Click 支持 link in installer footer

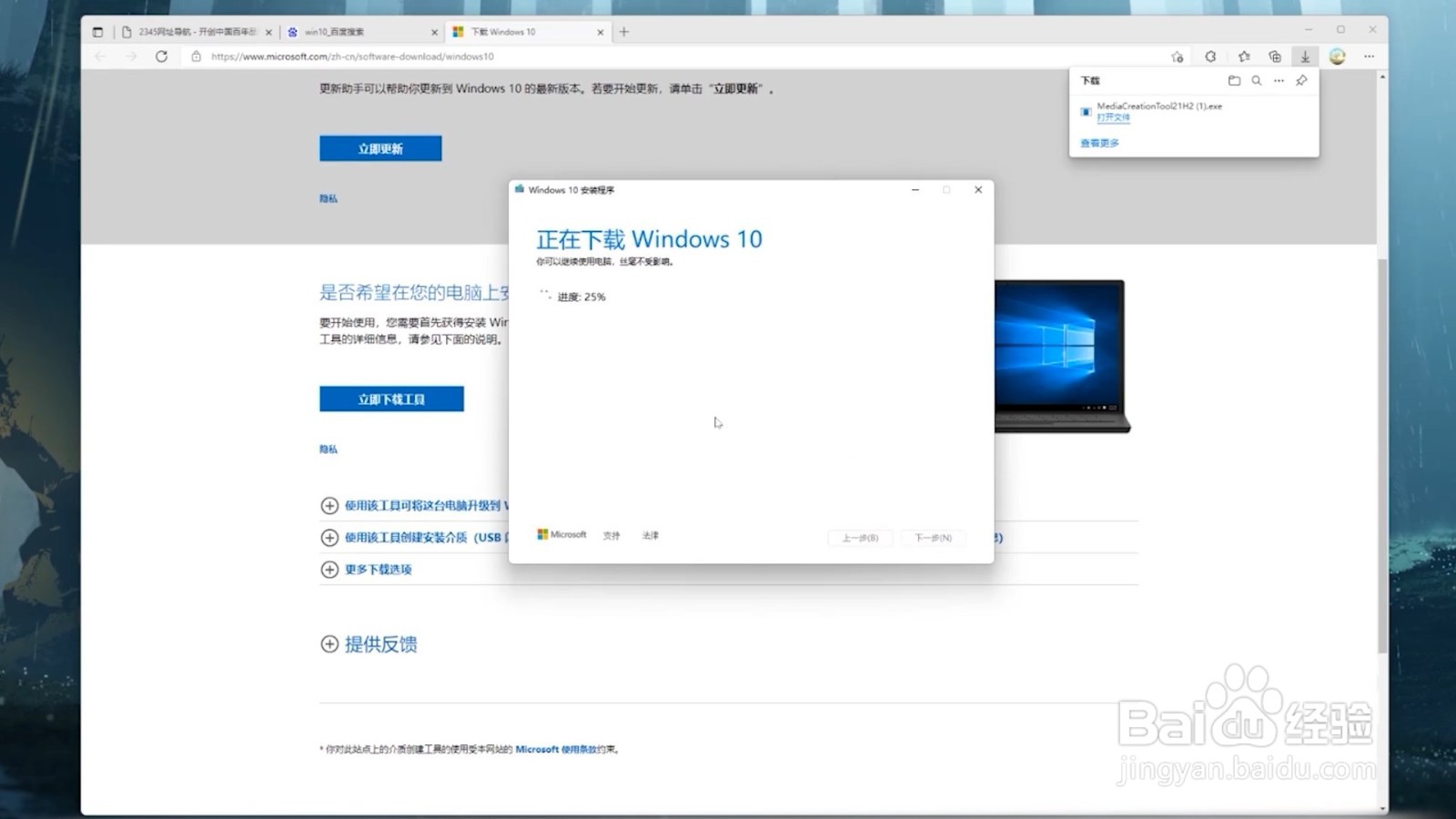tap(612, 536)
